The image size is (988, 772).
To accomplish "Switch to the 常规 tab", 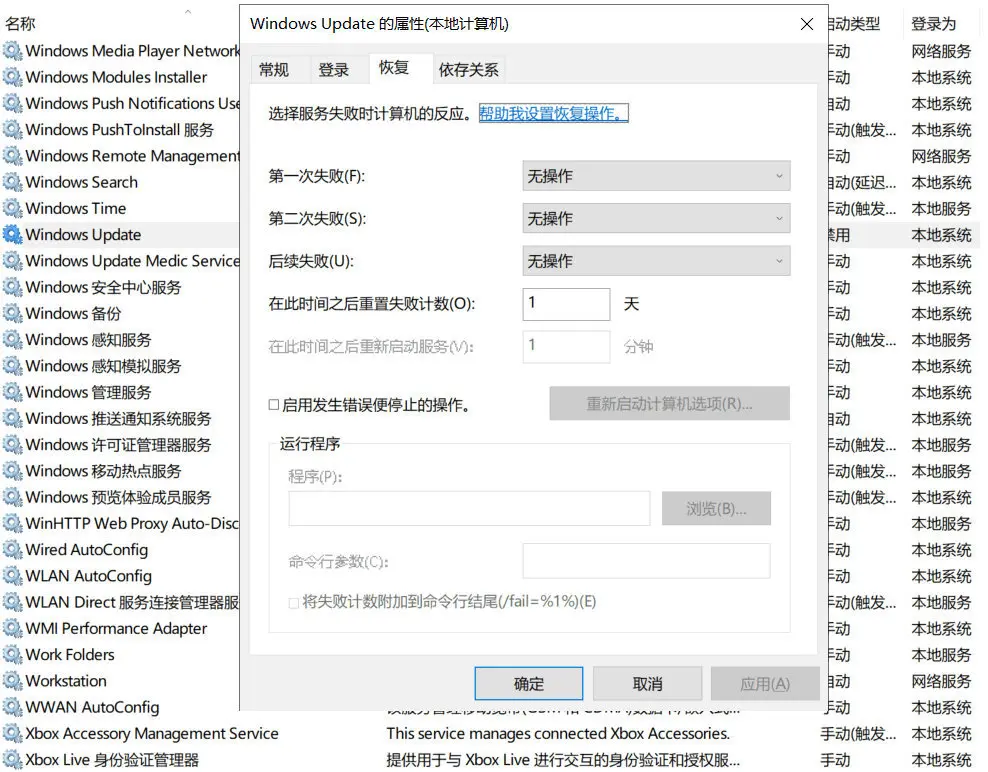I will click(x=274, y=70).
